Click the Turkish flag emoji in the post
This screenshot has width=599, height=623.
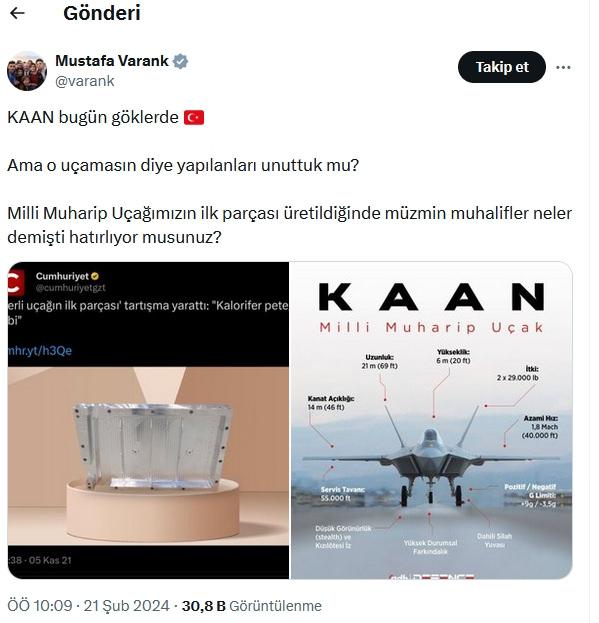[194, 118]
